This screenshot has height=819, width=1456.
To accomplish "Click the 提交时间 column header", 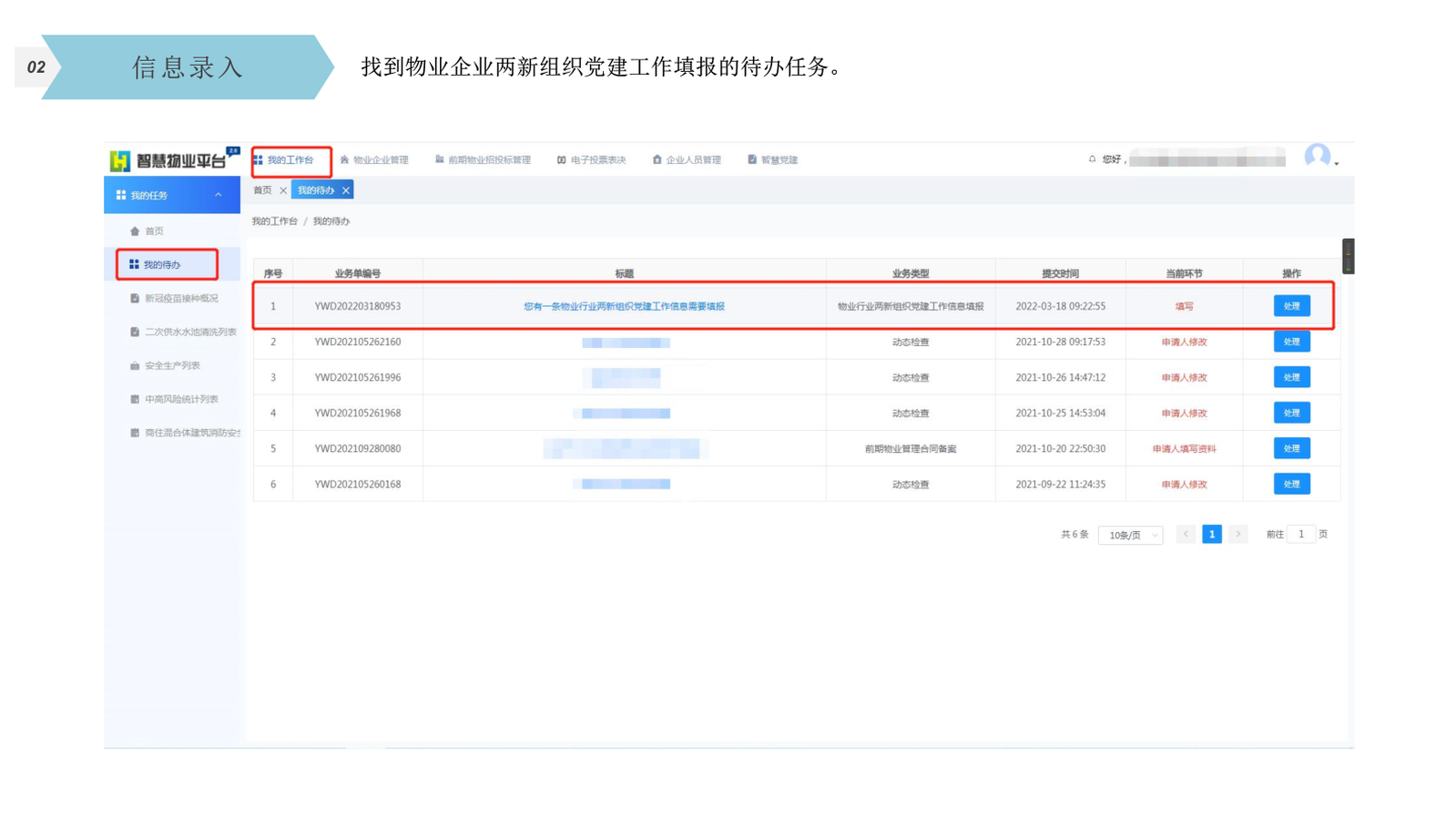I will pyautogui.click(x=1060, y=273).
